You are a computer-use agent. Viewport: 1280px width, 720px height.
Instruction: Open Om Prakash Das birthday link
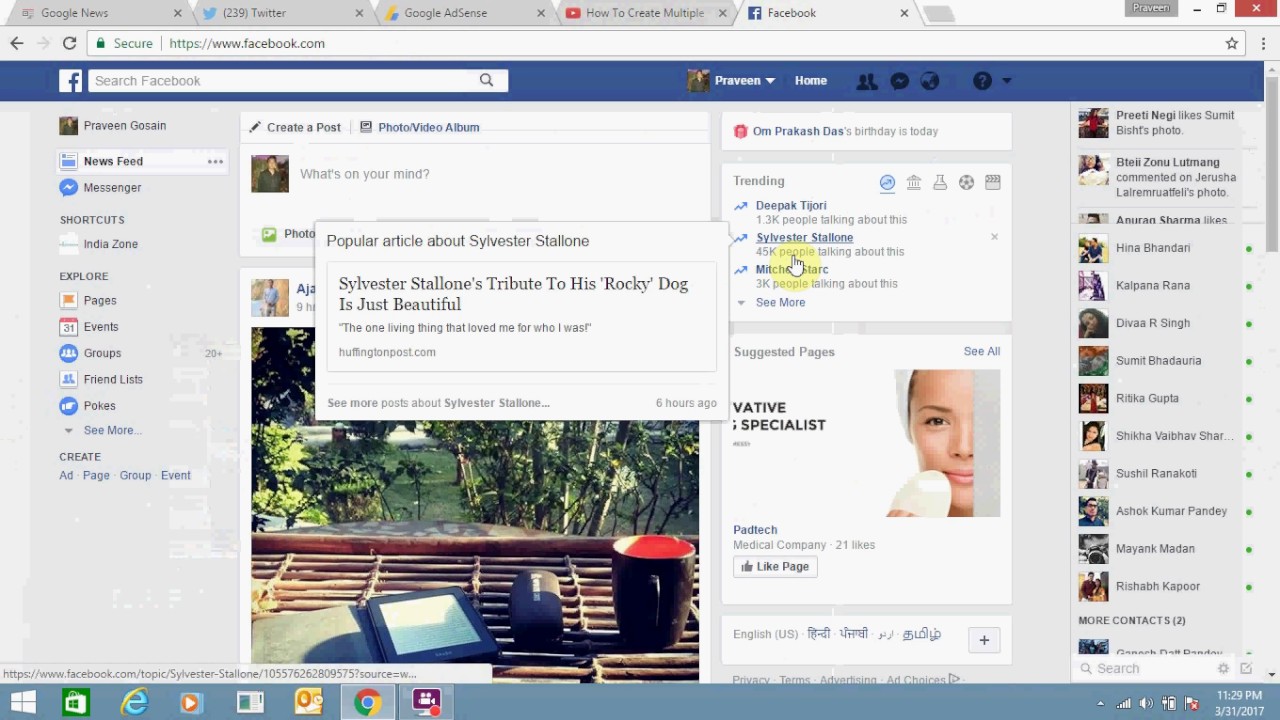pos(798,131)
